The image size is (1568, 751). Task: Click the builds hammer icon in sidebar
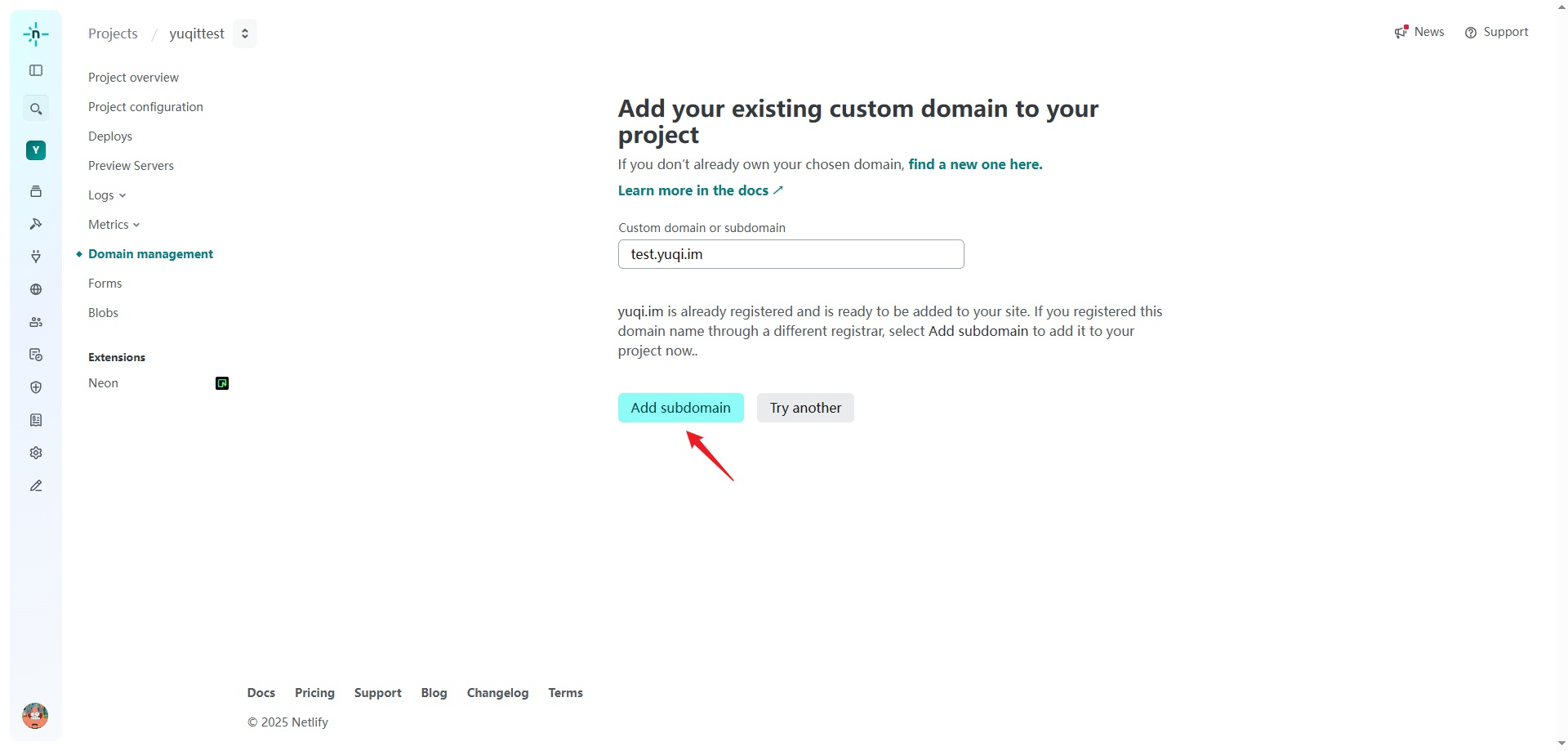point(36,224)
